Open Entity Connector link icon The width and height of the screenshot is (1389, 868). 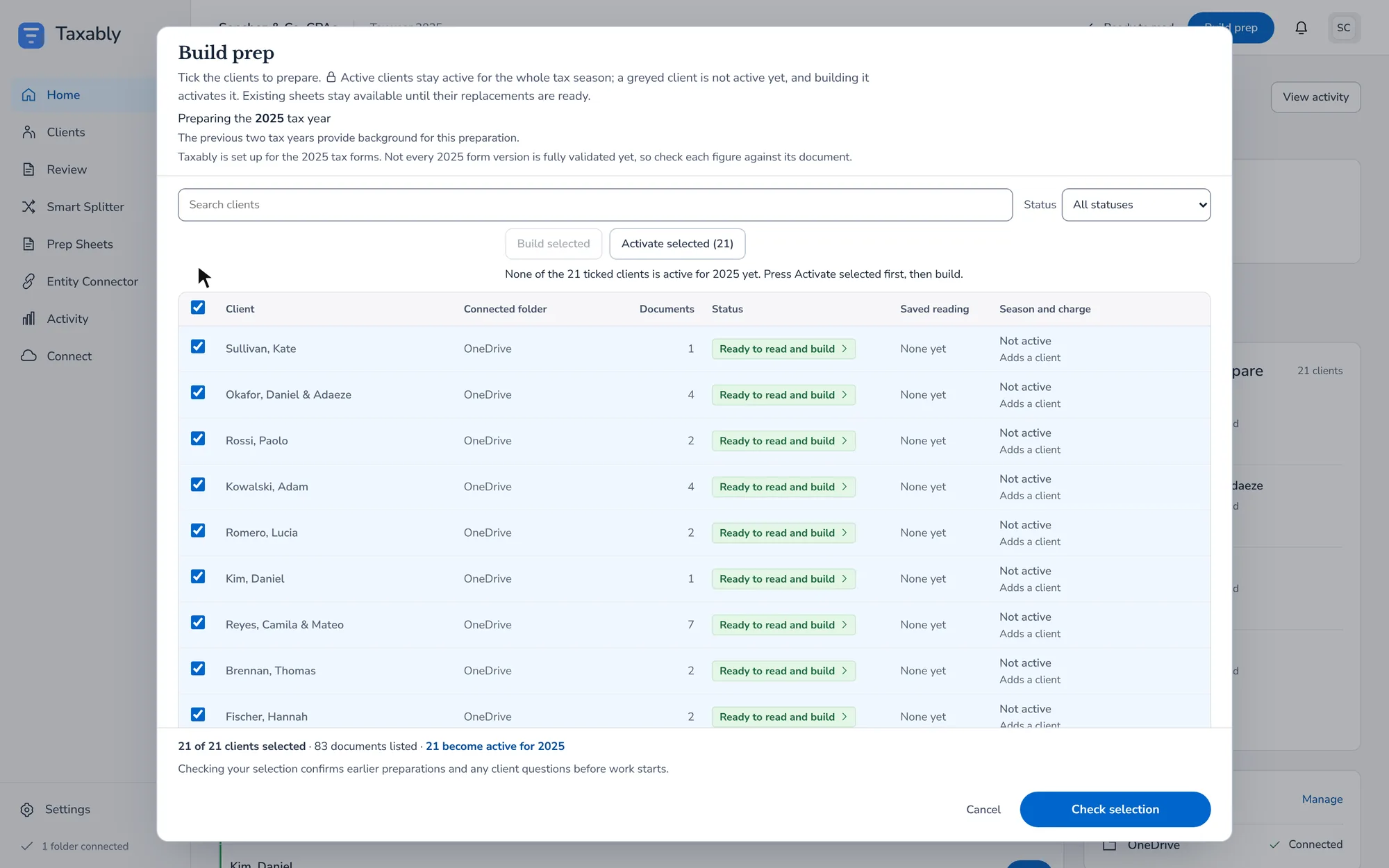(x=28, y=281)
